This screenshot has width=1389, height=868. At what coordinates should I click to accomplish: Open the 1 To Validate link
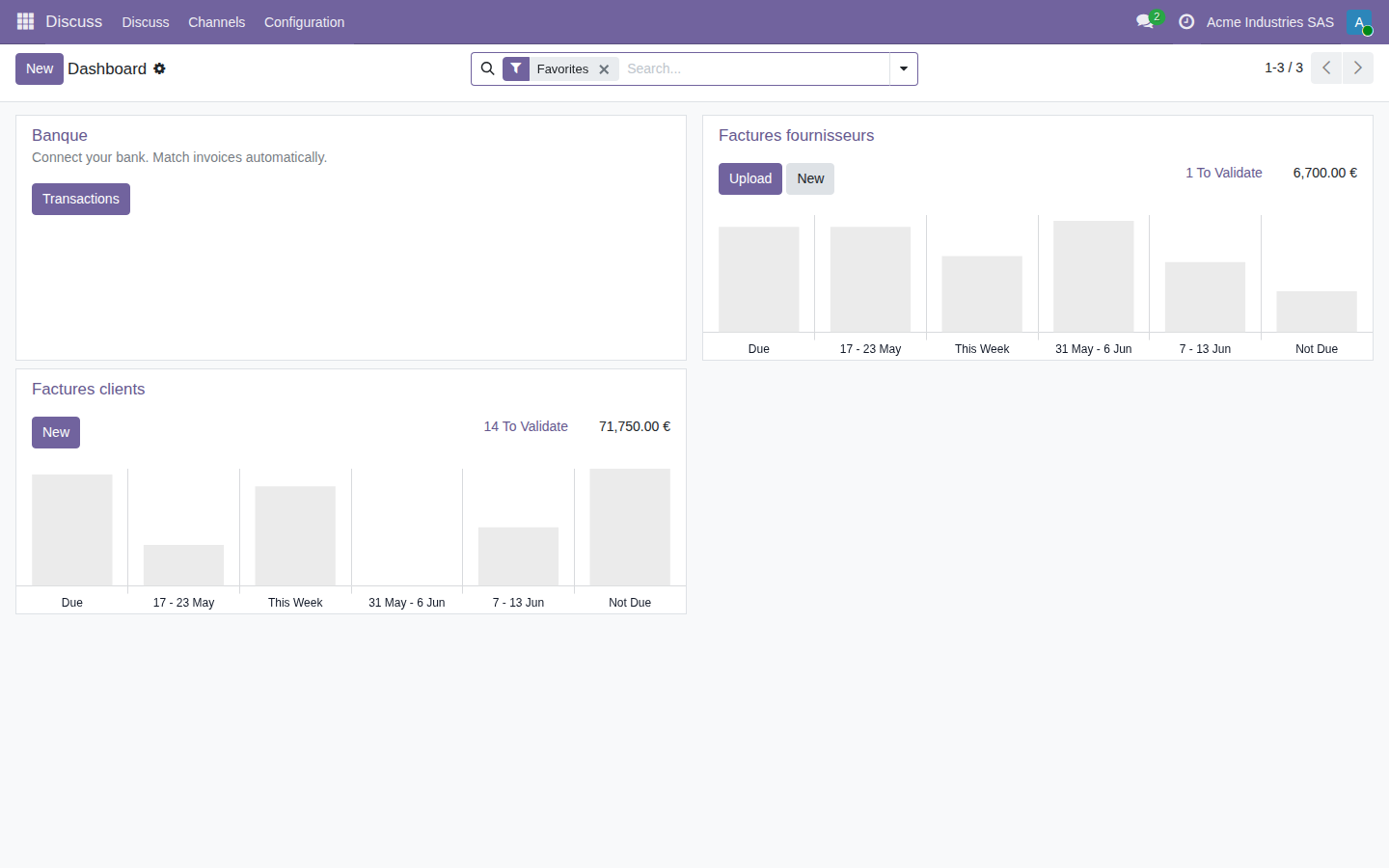(x=1224, y=173)
